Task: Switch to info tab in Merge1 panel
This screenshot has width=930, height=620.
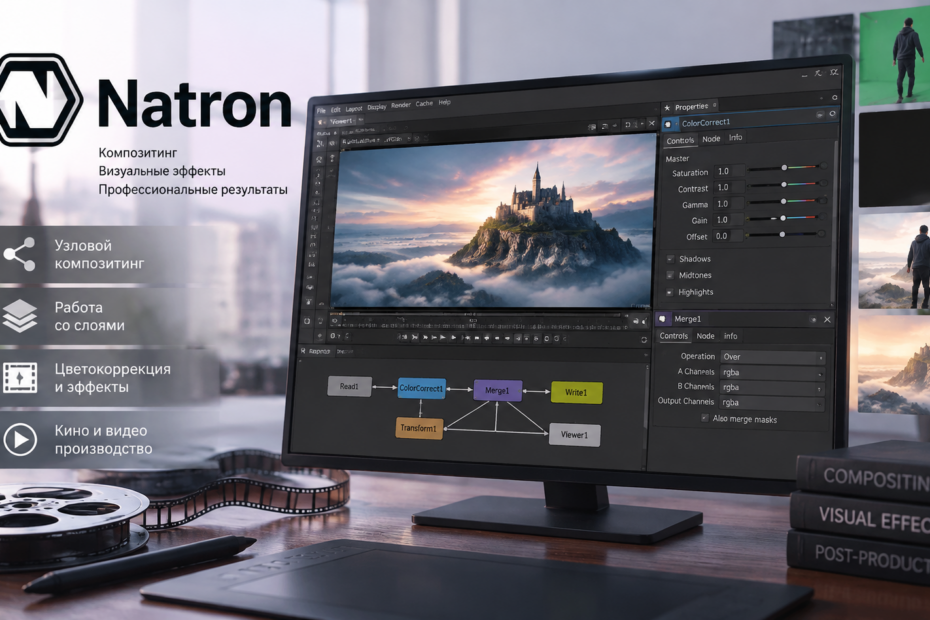Action: pos(730,336)
